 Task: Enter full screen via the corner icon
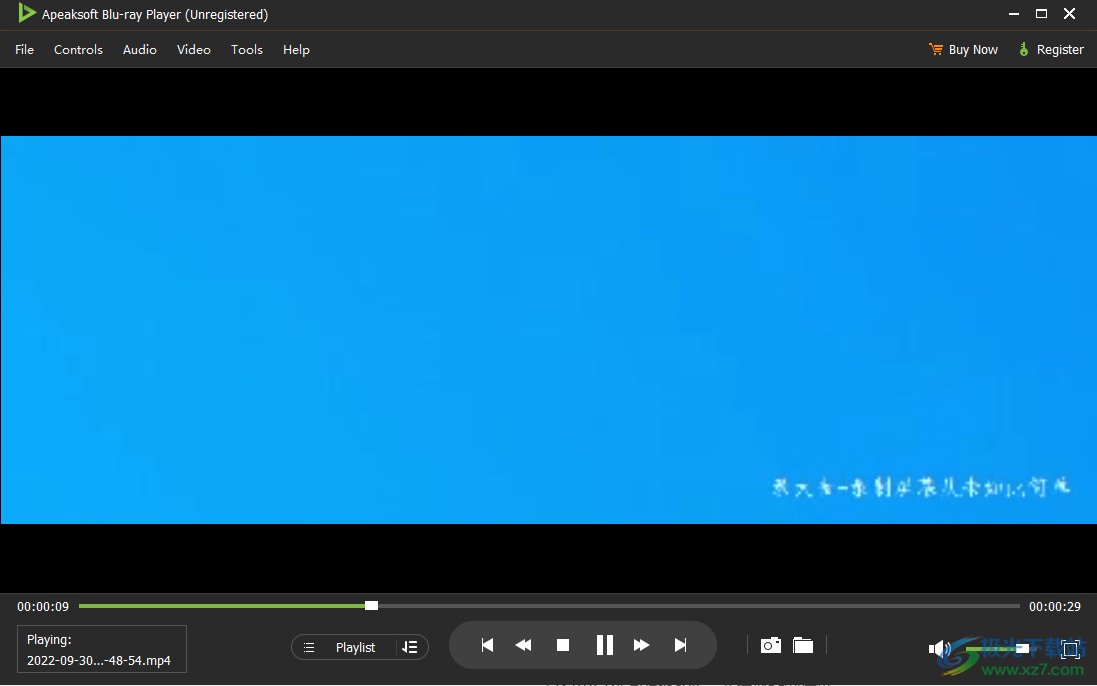pos(1073,648)
